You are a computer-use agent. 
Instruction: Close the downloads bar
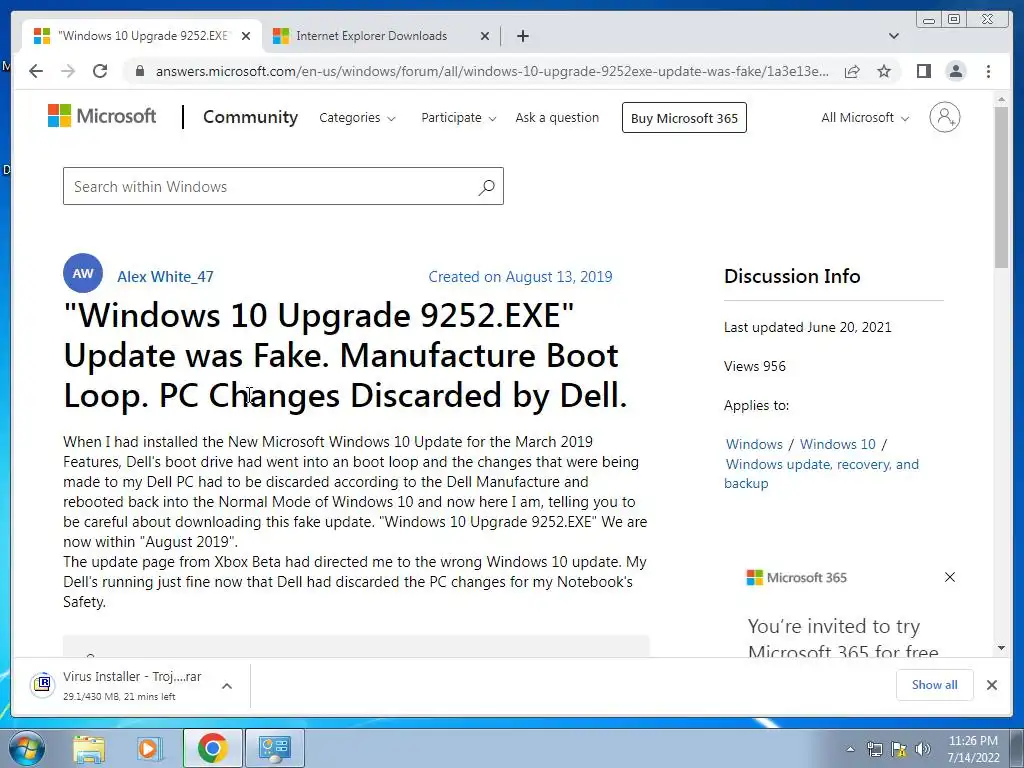(x=992, y=685)
